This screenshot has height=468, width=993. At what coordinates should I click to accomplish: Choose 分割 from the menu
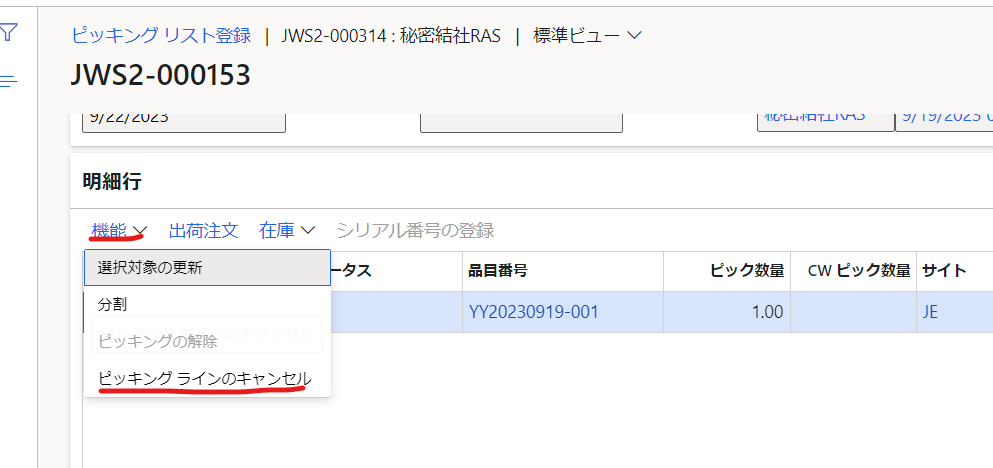tap(207, 305)
